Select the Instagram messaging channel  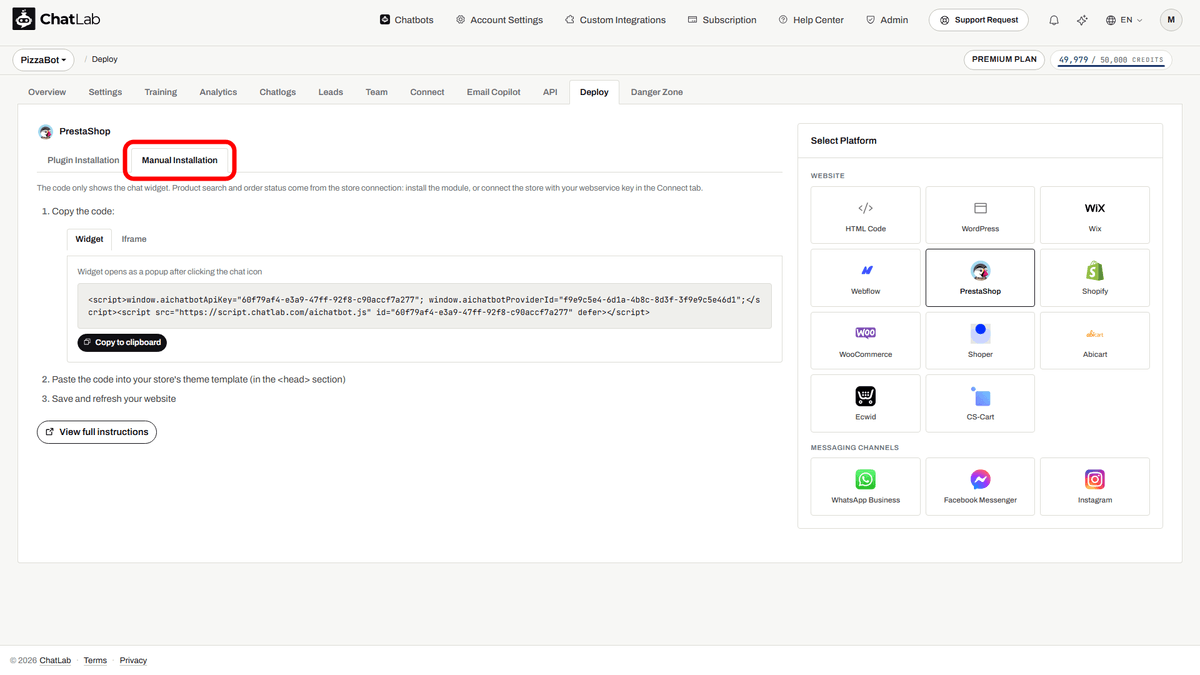[1095, 486]
